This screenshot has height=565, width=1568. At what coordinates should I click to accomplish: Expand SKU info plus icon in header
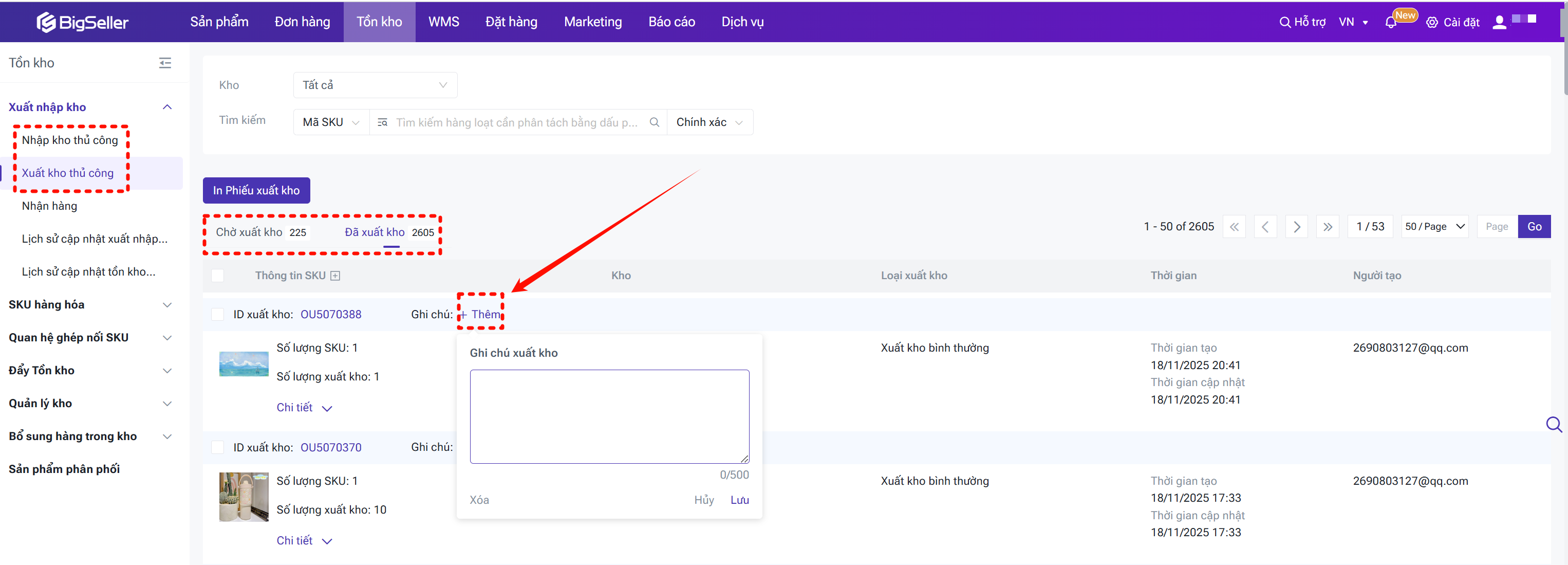(335, 276)
